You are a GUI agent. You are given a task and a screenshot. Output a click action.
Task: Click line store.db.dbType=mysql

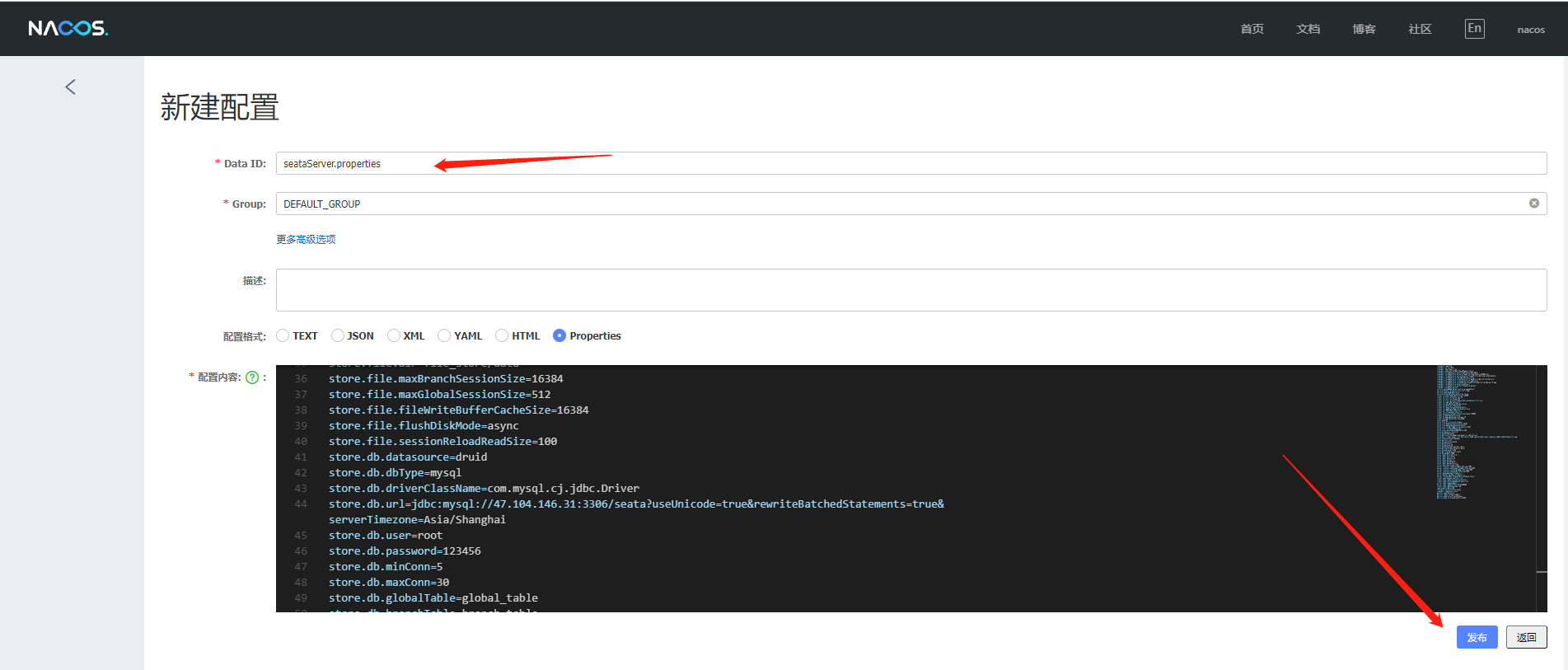pos(395,473)
